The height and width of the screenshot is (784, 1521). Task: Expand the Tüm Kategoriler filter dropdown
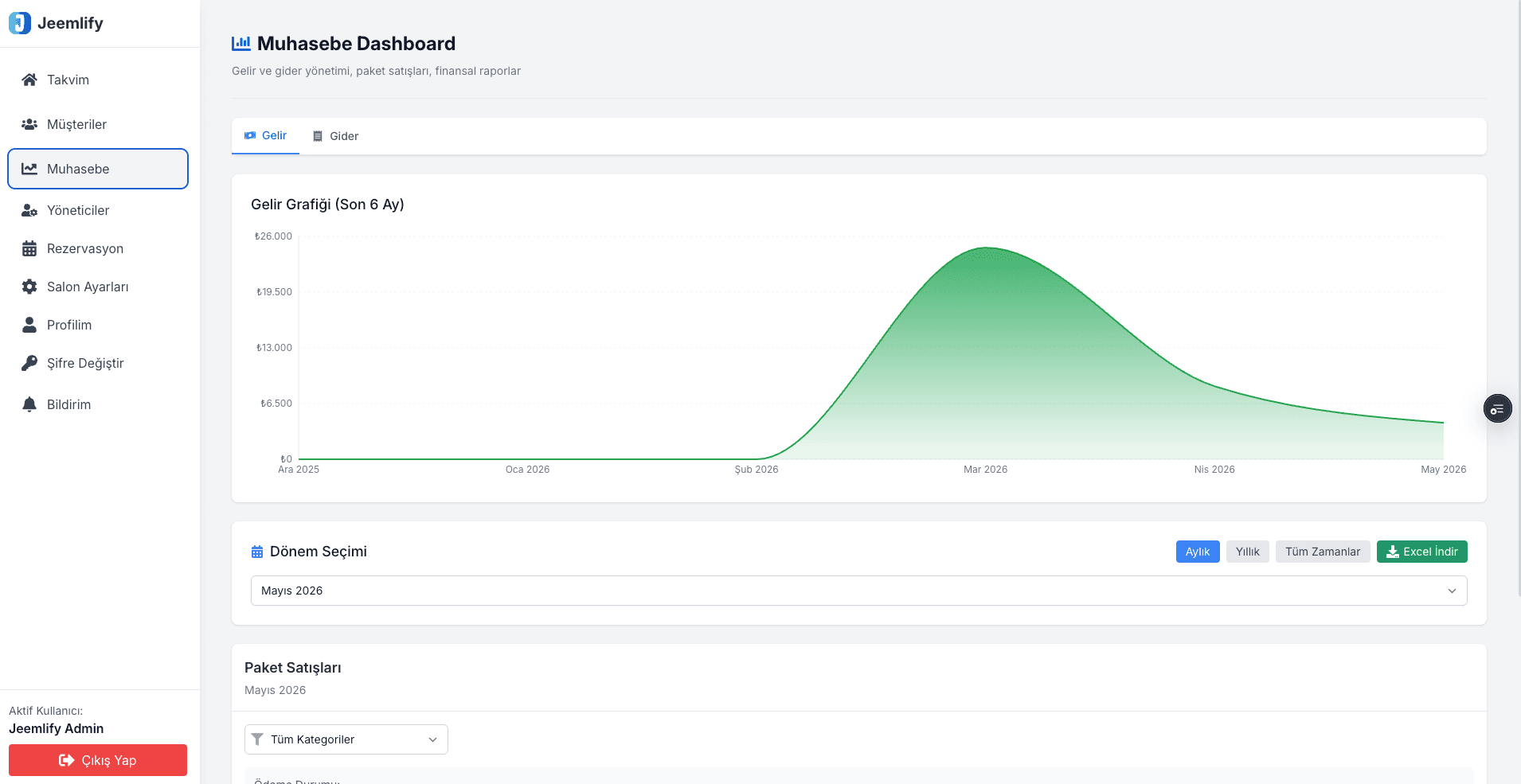(346, 739)
